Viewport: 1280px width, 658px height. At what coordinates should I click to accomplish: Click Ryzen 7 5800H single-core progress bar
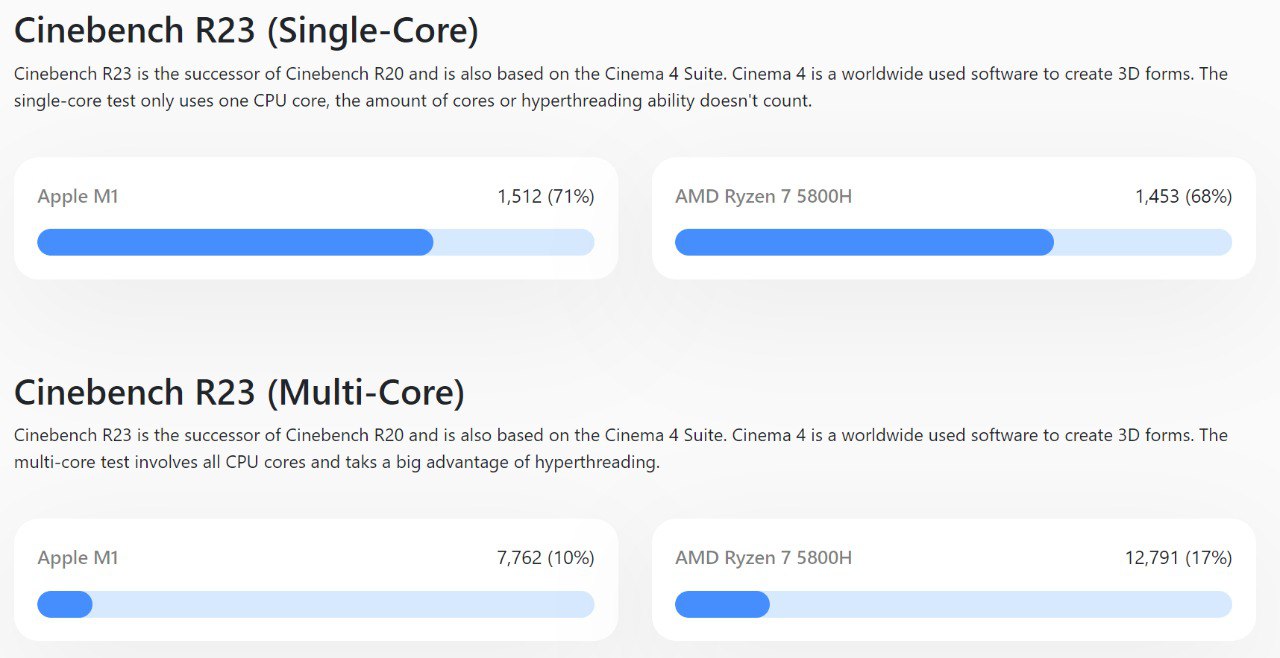tap(953, 242)
